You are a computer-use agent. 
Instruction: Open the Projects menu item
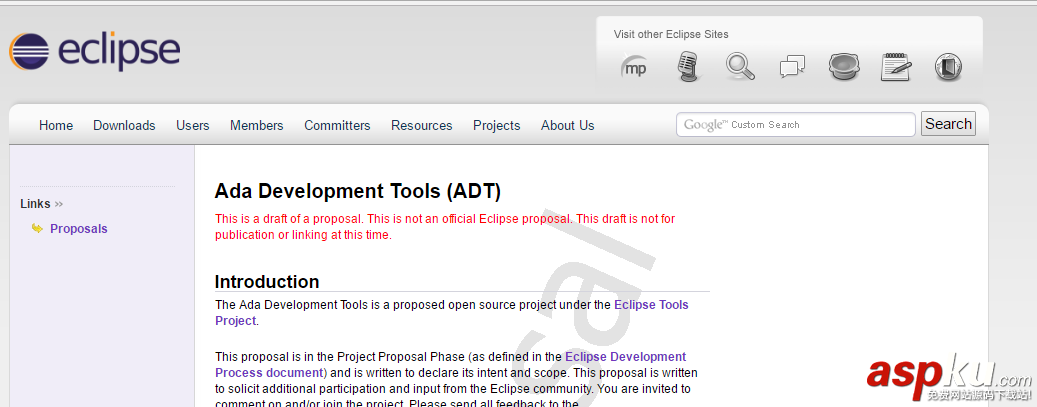[x=496, y=125]
